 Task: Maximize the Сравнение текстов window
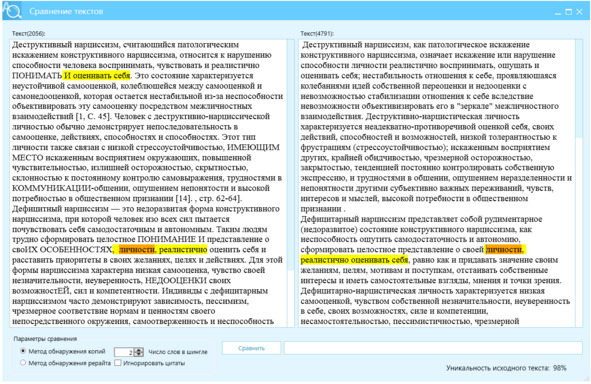tap(569, 12)
